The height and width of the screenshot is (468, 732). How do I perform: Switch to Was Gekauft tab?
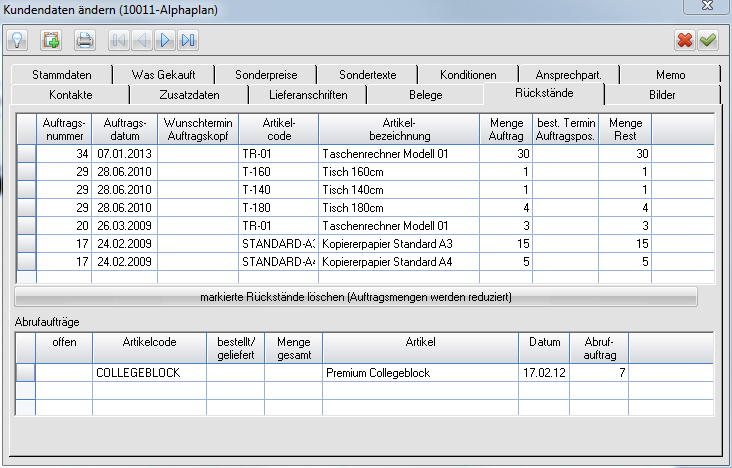pyautogui.click(x=163, y=75)
